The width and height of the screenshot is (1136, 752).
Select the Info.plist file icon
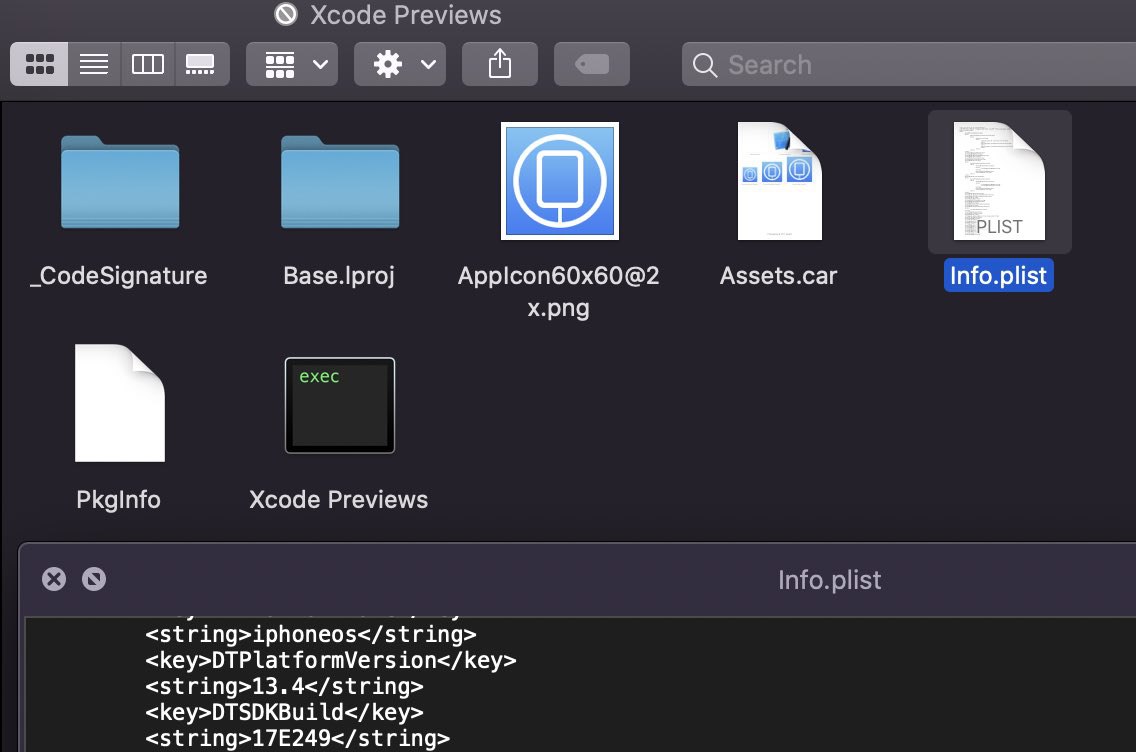click(x=999, y=181)
